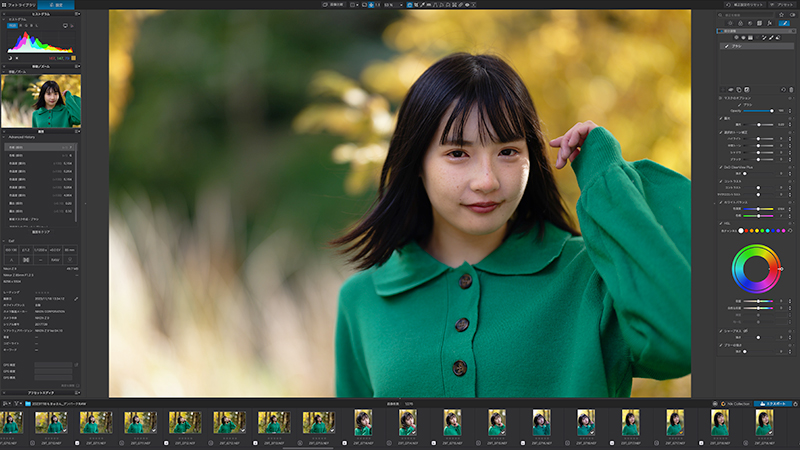This screenshot has height=450, width=800.
Task: Toggle shadow clipping moon icon under histogram
Action: click(x=10, y=58)
